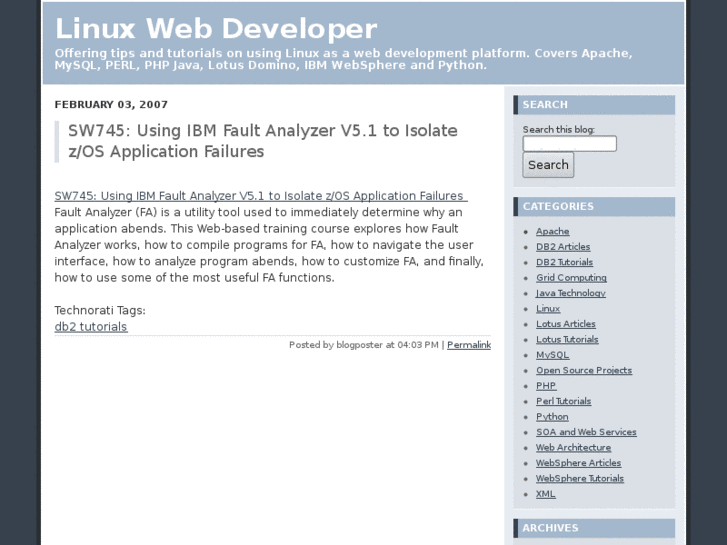This screenshot has height=545, width=727.
Task: Open the Apache category
Action: click(553, 231)
